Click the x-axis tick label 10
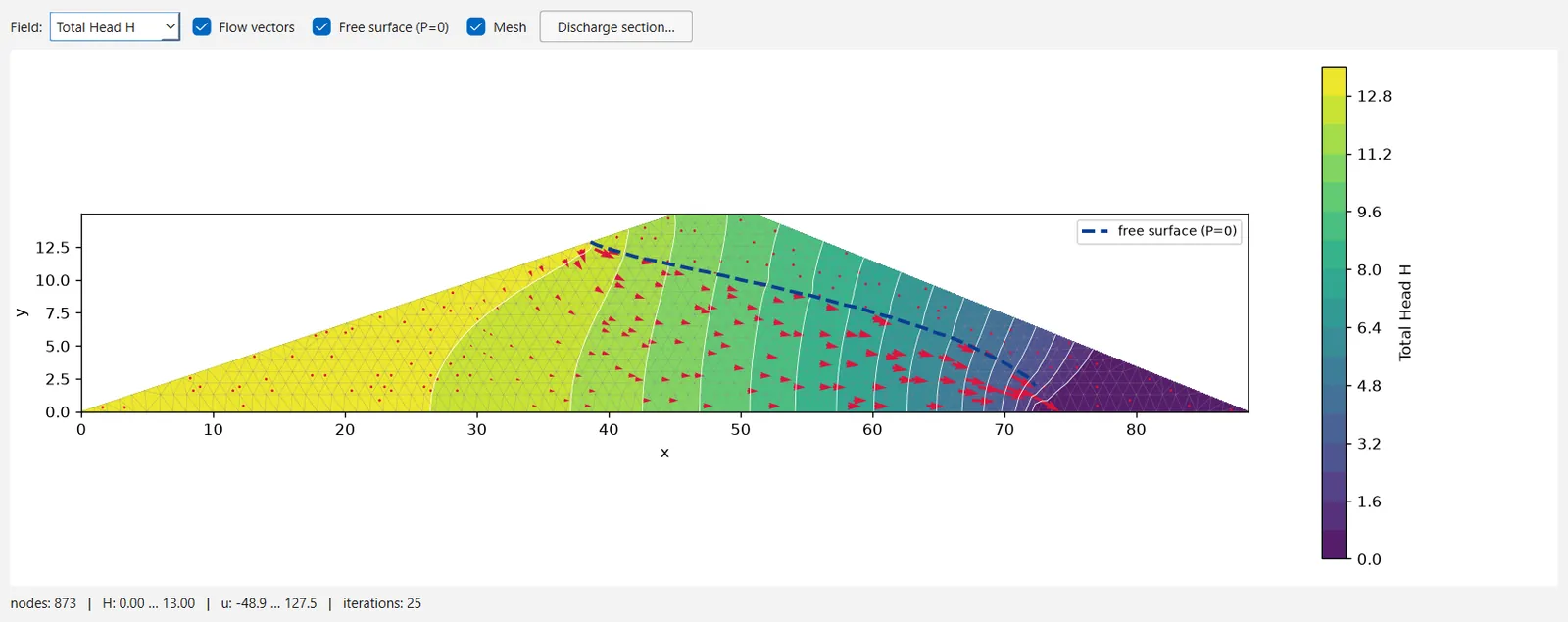This screenshot has height=622, width=1568. point(213,429)
